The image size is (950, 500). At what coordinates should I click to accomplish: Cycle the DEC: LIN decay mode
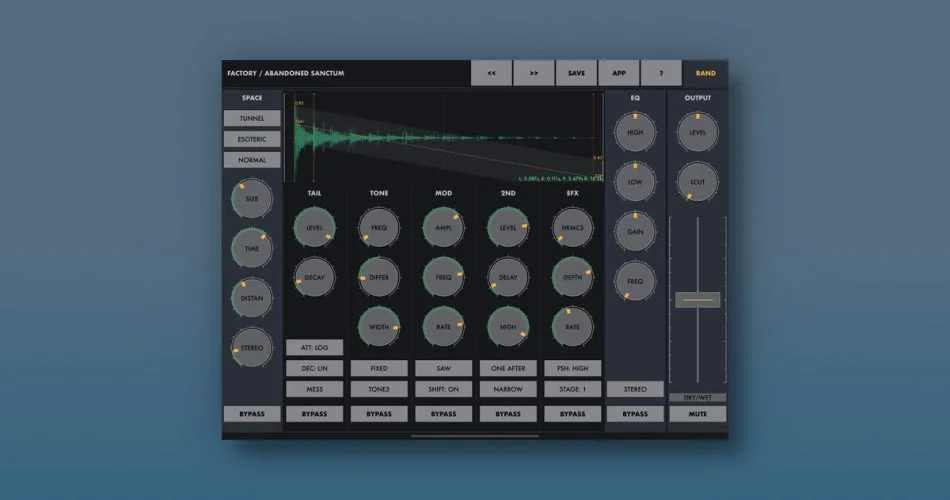[x=314, y=368]
